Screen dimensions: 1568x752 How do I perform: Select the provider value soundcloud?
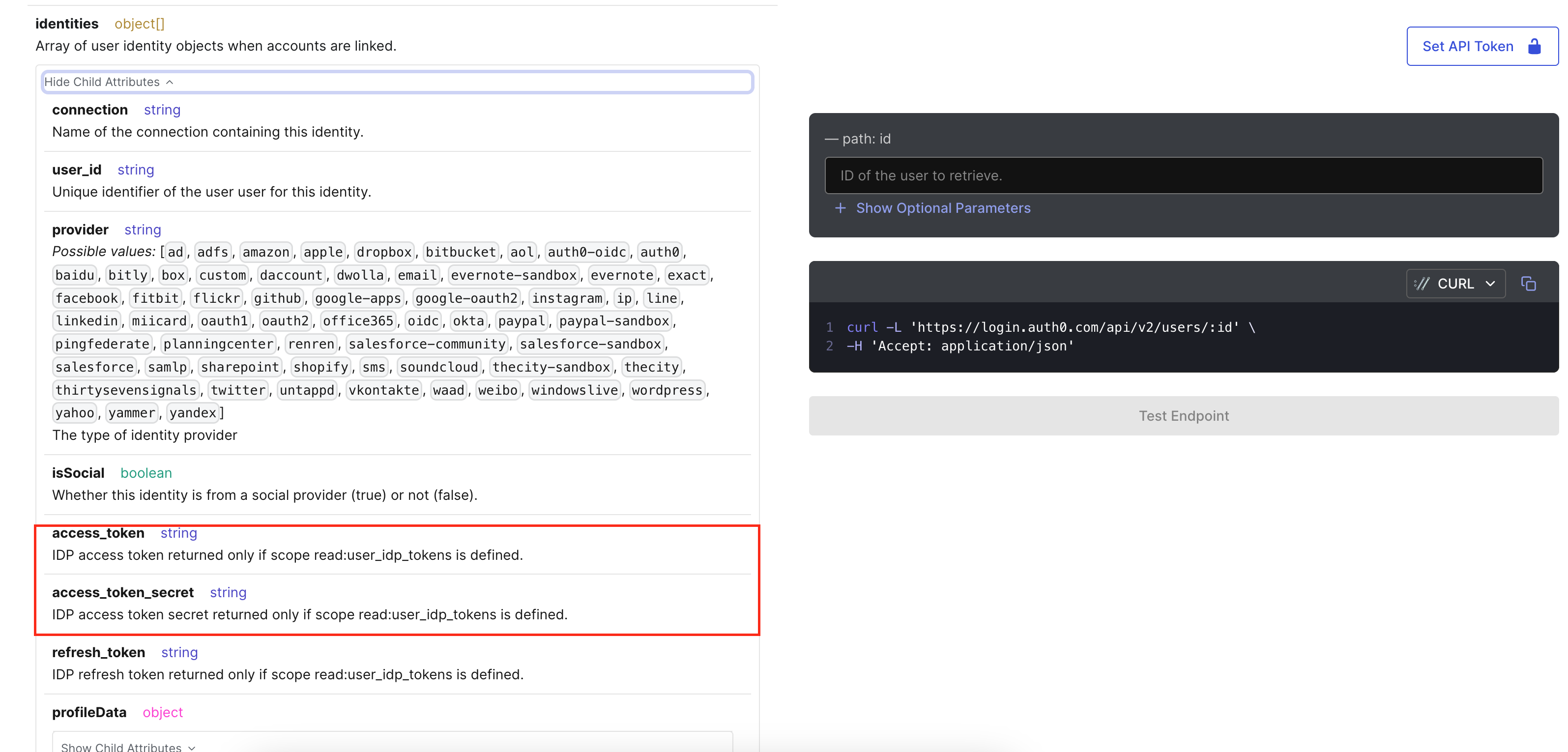(438, 367)
